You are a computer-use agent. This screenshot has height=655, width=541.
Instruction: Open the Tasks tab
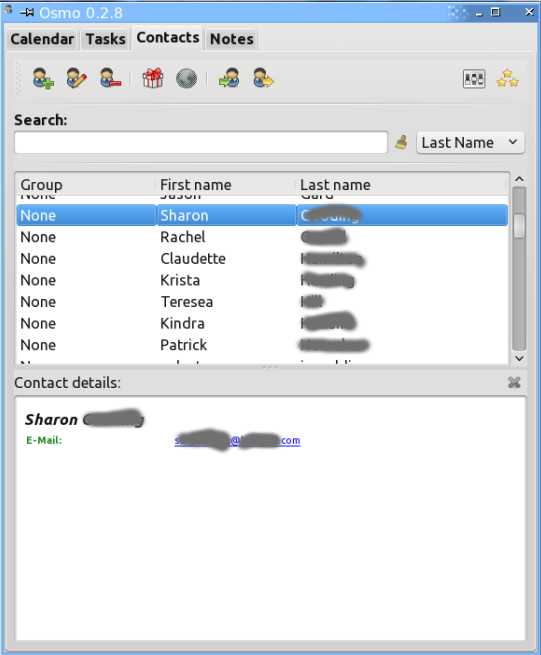[105, 39]
